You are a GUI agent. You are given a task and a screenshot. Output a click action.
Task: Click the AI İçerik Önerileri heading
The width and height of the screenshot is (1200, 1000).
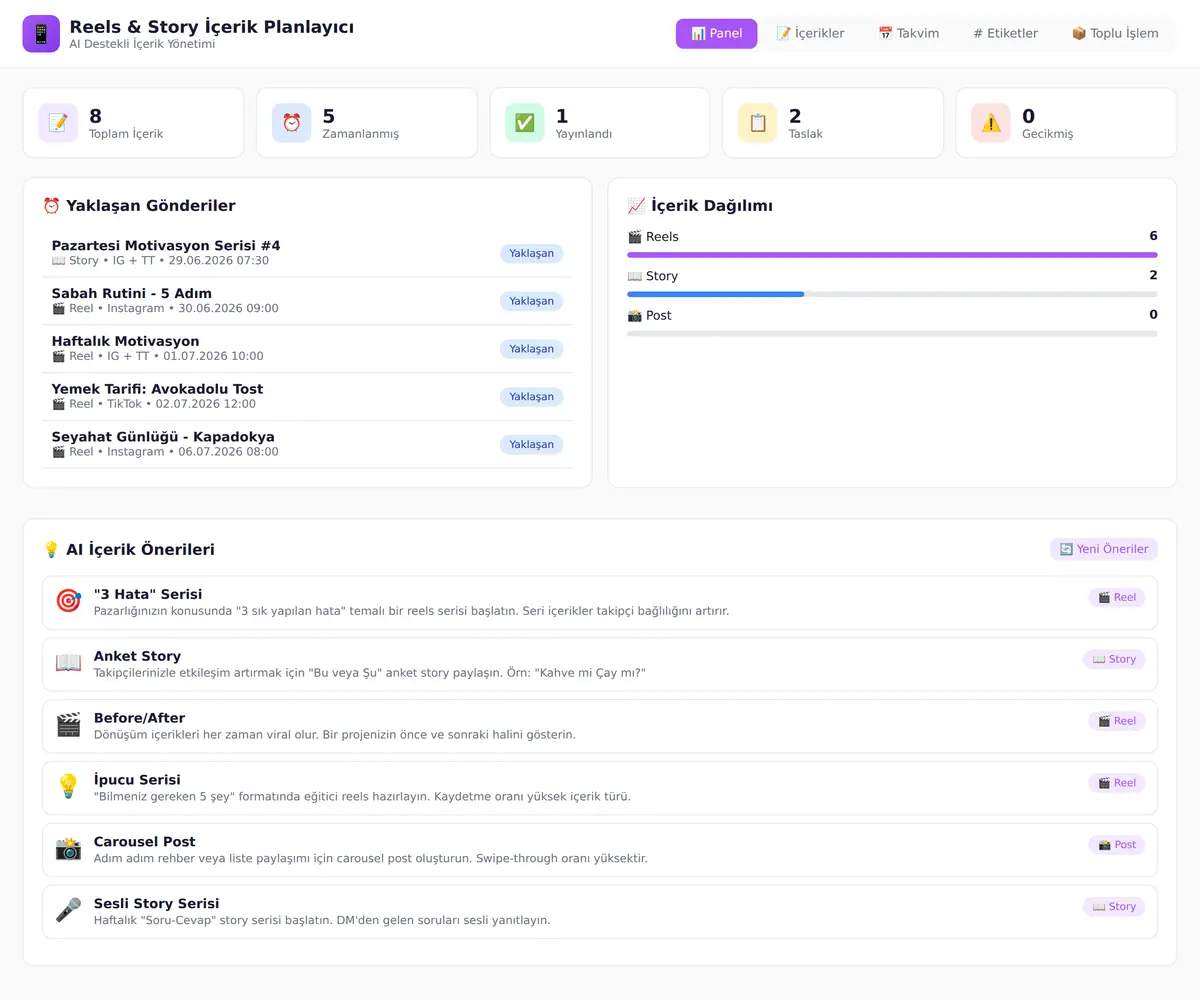pos(128,549)
